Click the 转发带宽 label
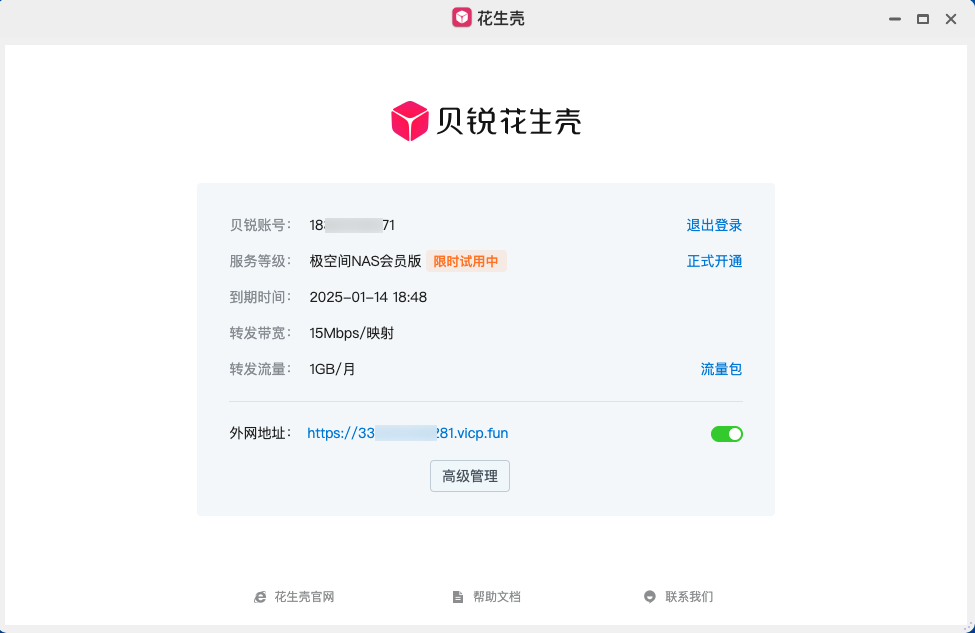975x633 pixels. (x=260, y=333)
